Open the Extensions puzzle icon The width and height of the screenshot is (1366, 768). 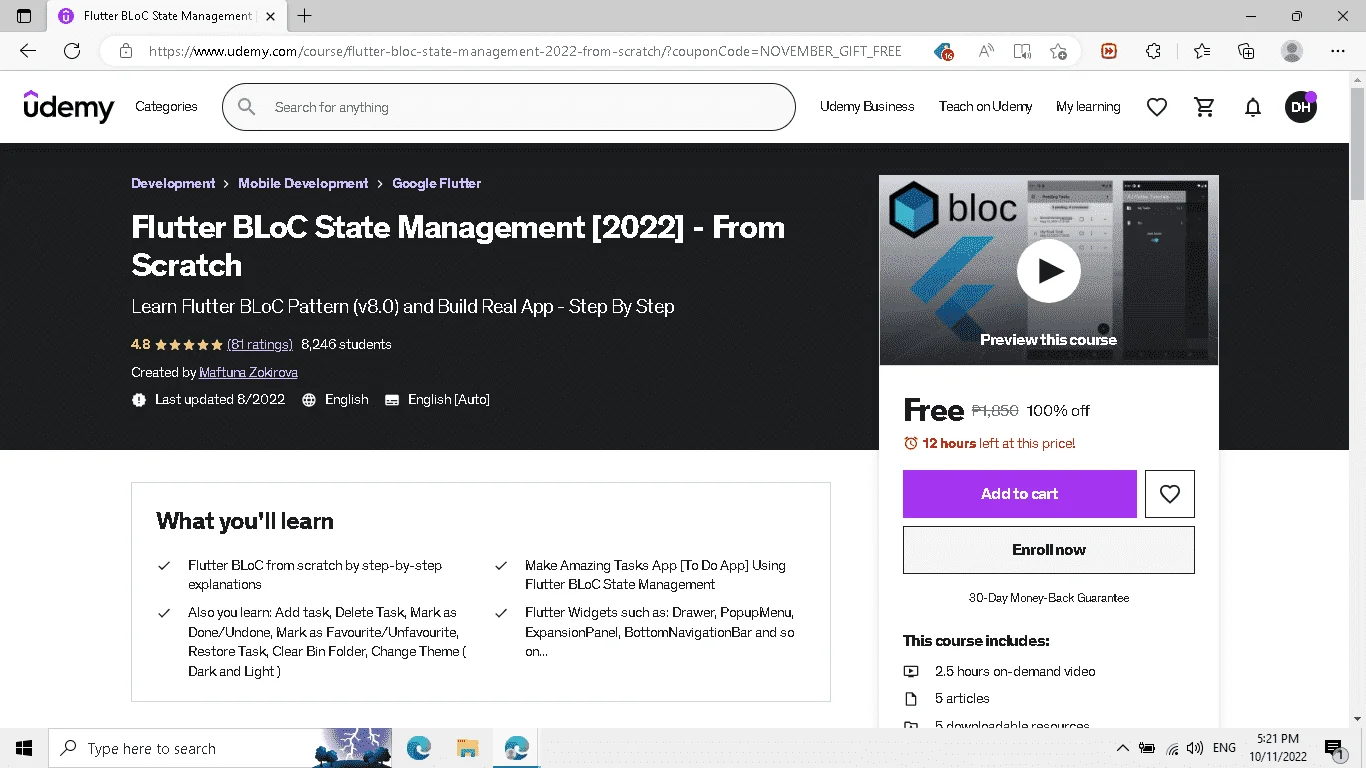click(x=1153, y=51)
